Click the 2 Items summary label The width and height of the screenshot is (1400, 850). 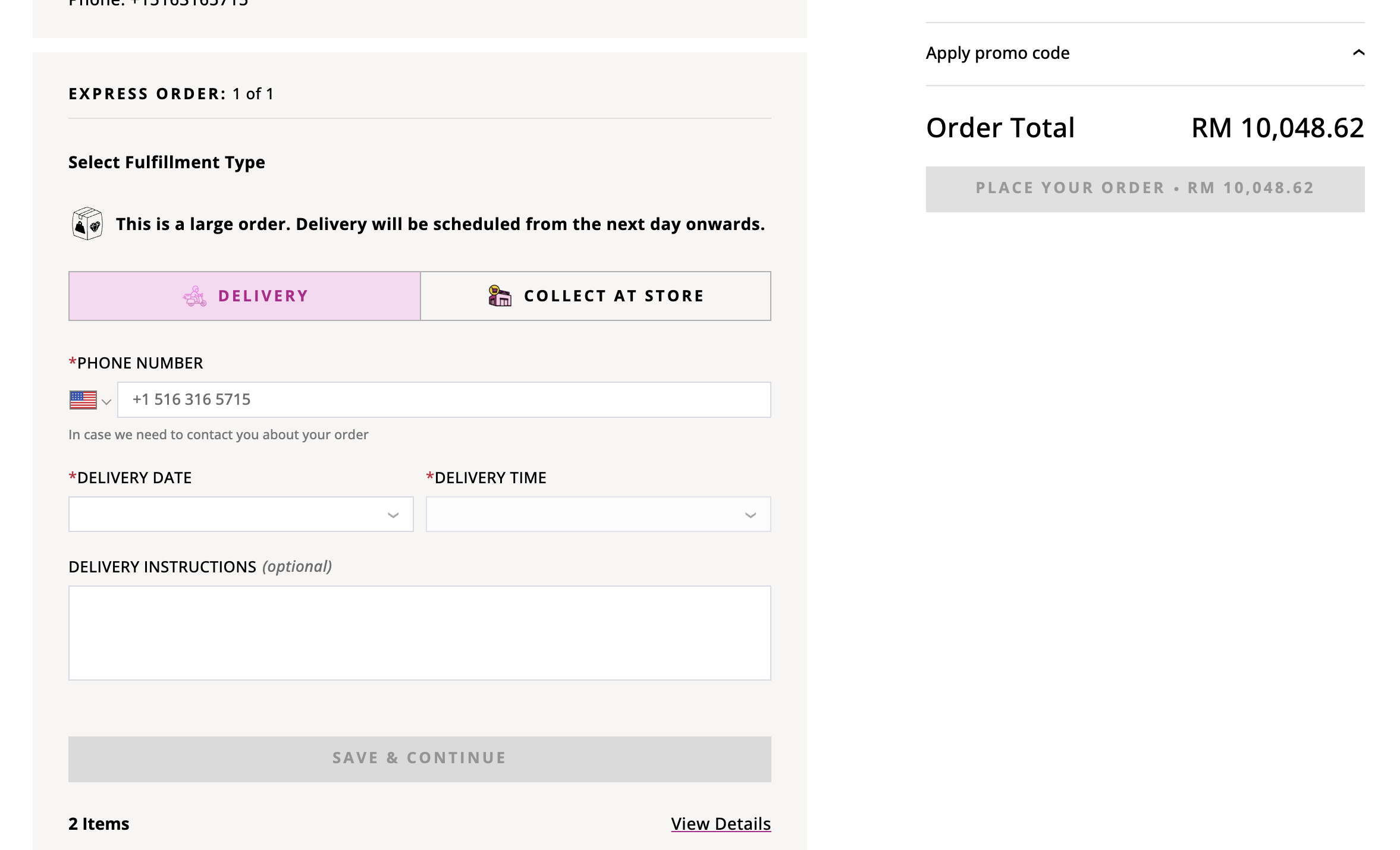[99, 824]
